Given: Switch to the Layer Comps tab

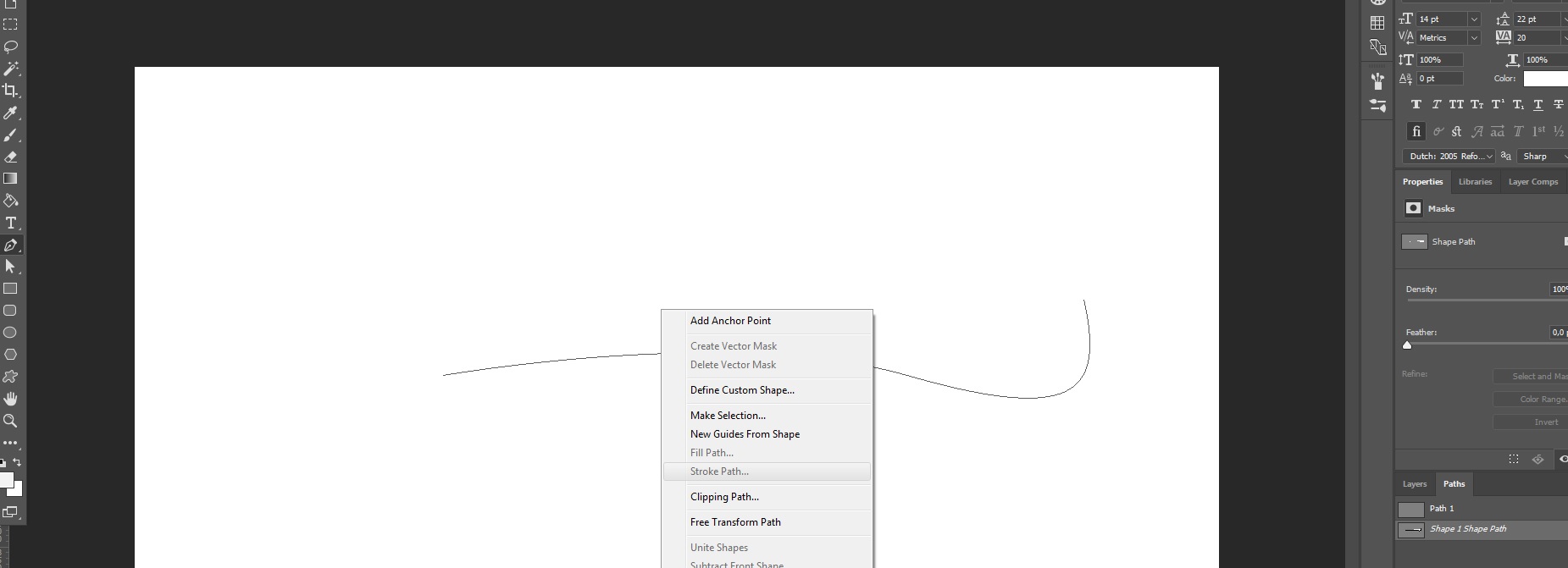Looking at the screenshot, I should pyautogui.click(x=1532, y=182).
